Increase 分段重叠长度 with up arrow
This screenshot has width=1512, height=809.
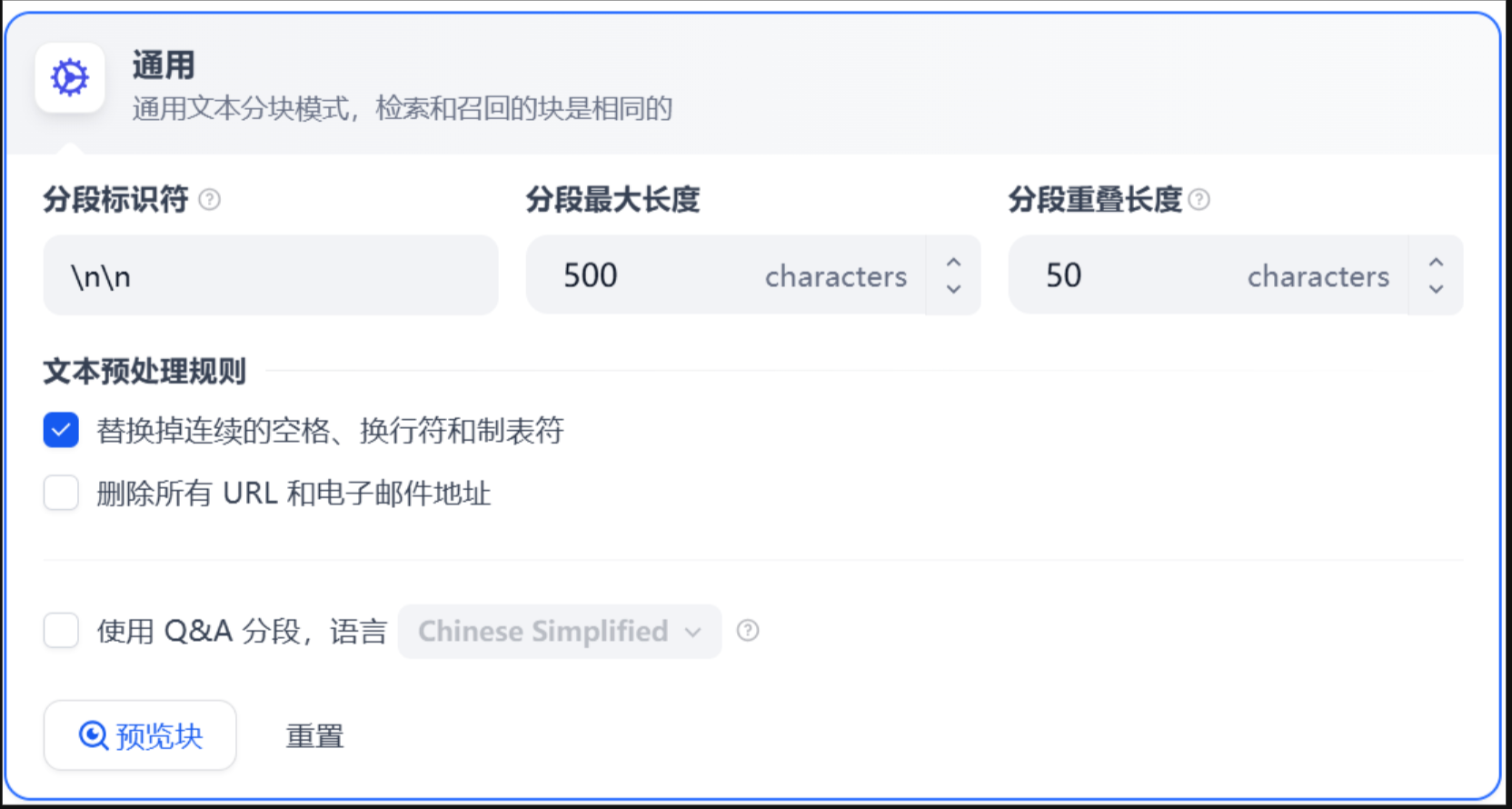[x=1436, y=262]
